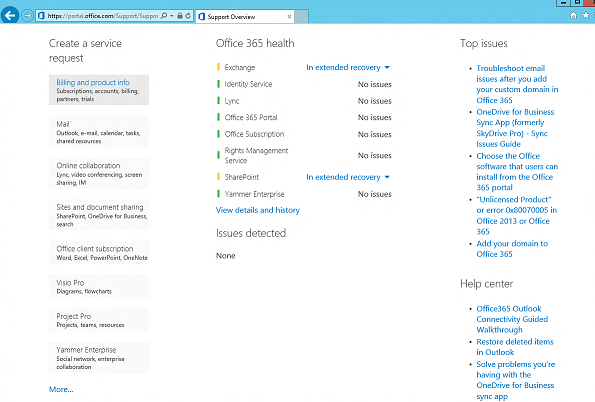Click the Office site icon in address bar
Viewport: 595px width, 402px height.
tap(41, 16)
